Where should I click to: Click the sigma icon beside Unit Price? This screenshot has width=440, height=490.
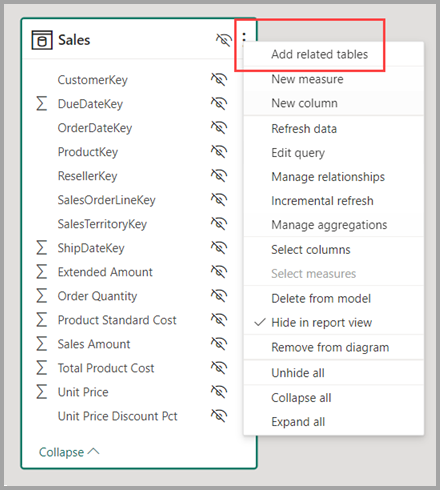tap(42, 392)
